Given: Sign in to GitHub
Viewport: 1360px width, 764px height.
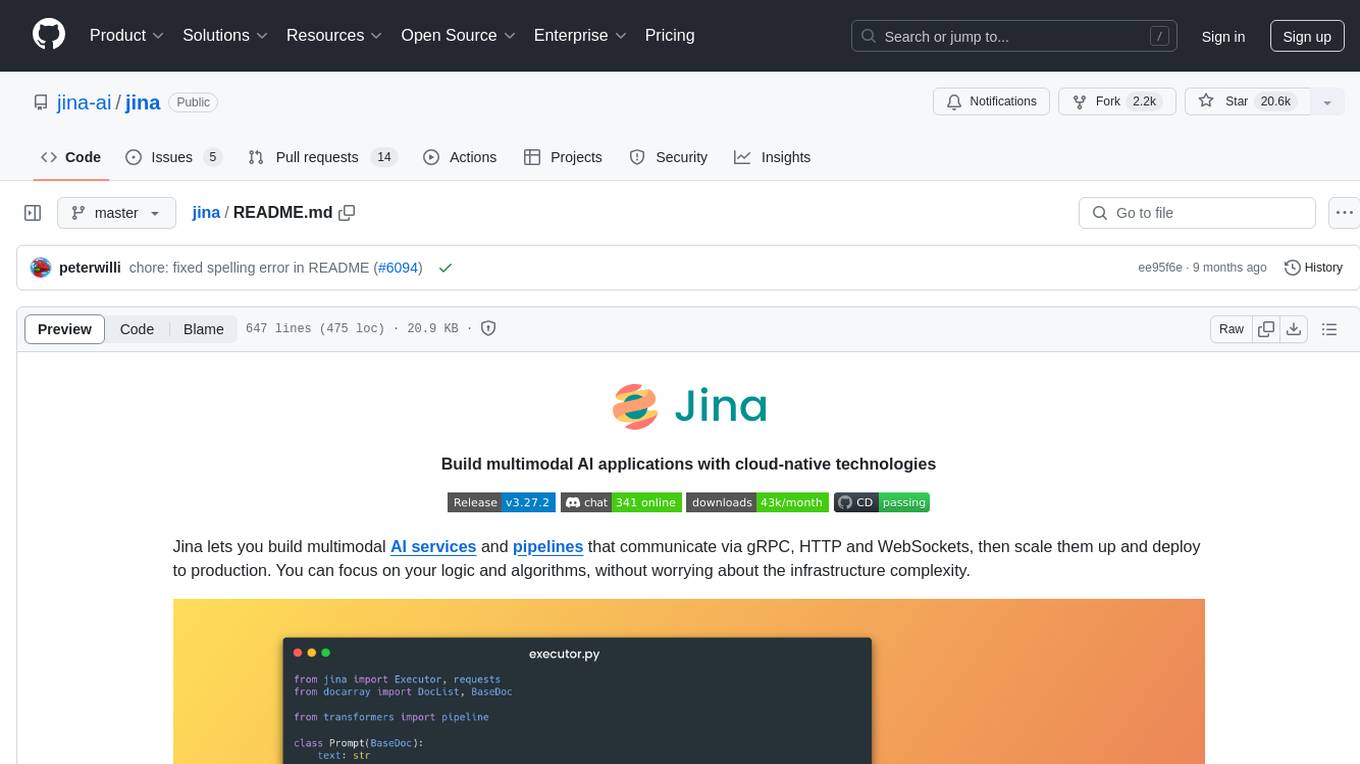Looking at the screenshot, I should pos(1223,36).
